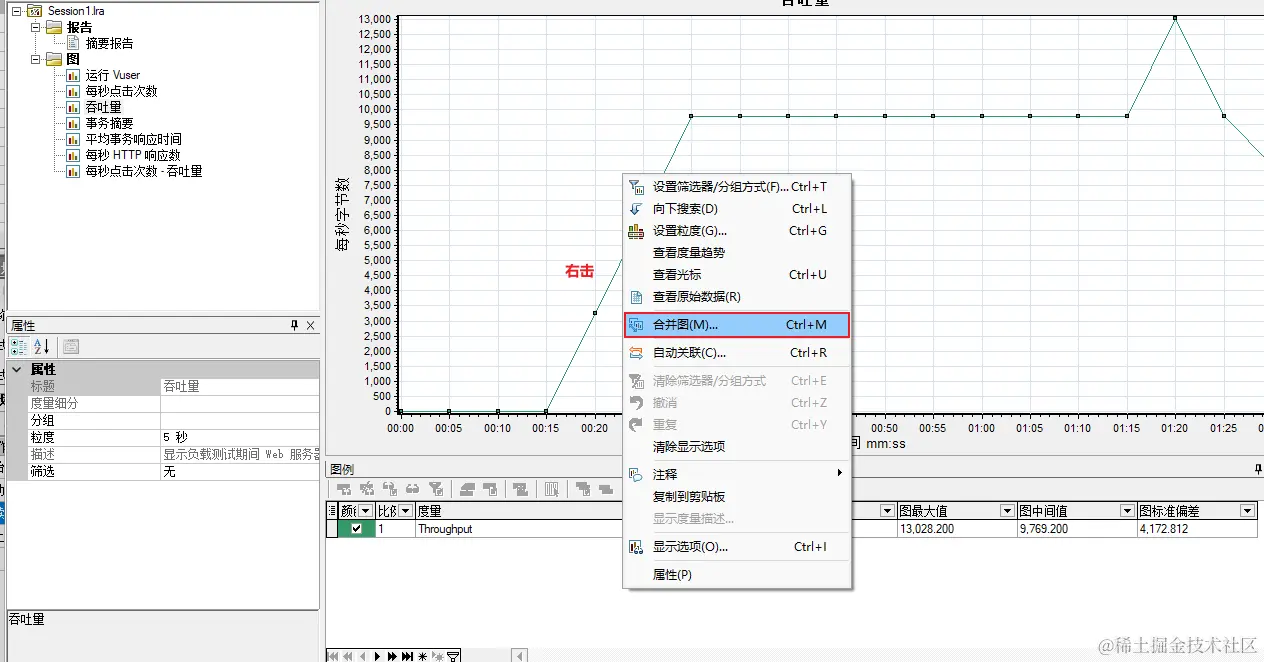Pin the 属性 panel
Image resolution: width=1264 pixels, height=662 pixels.
pos(294,326)
